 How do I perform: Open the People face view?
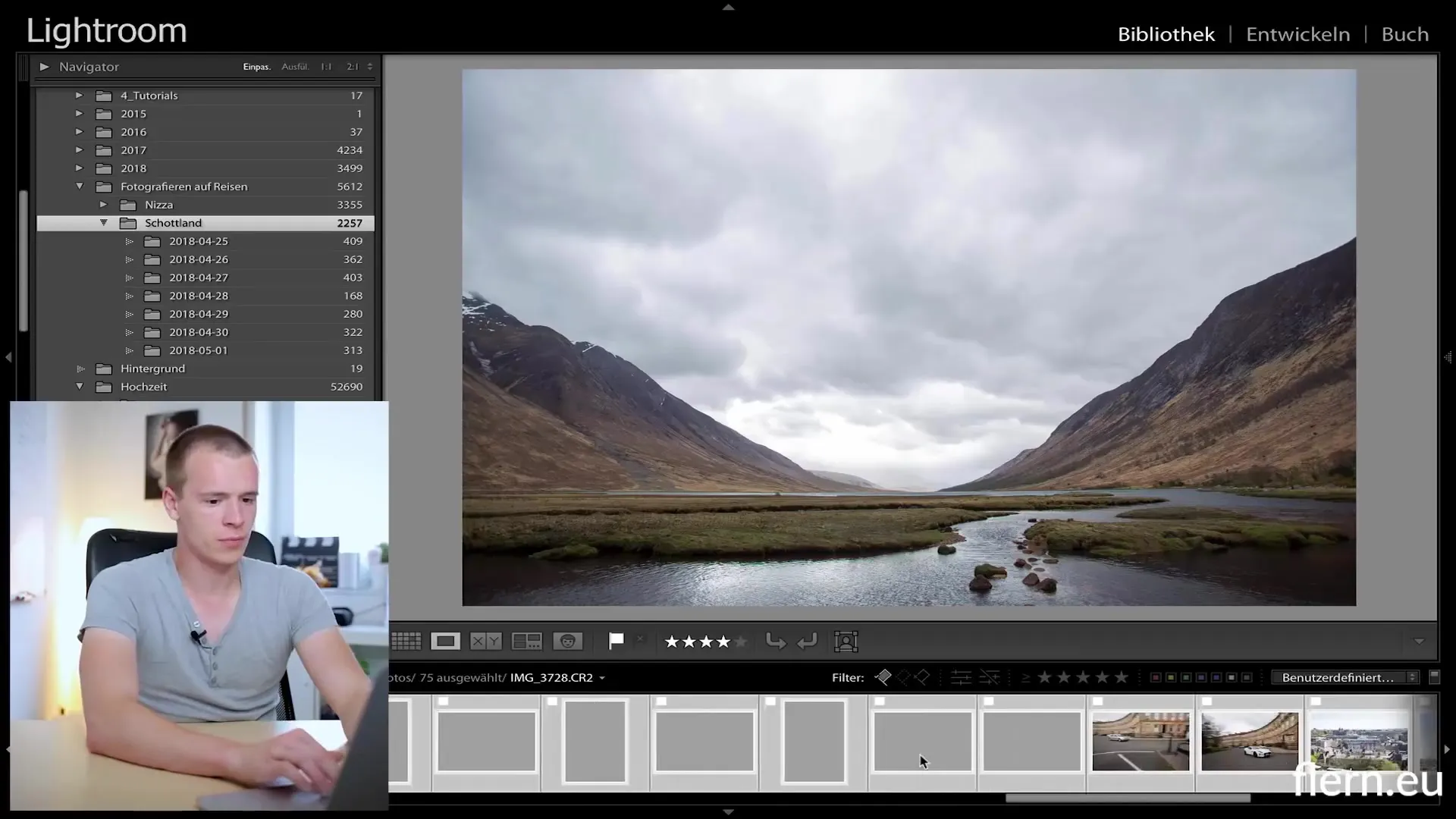coord(567,642)
